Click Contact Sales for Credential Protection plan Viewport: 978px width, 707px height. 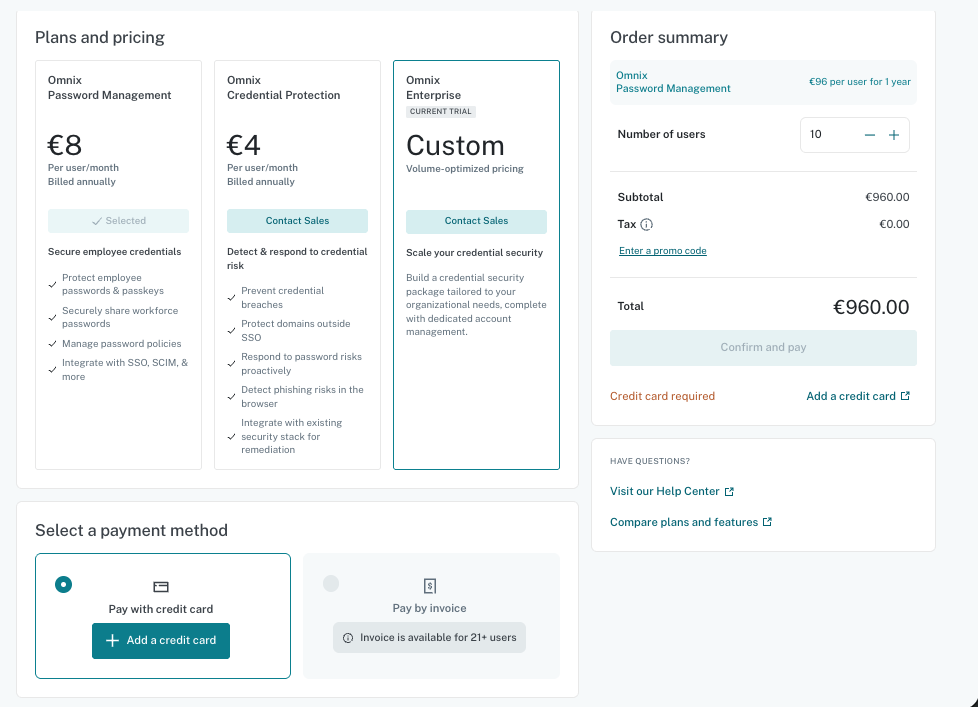pyautogui.click(x=298, y=221)
